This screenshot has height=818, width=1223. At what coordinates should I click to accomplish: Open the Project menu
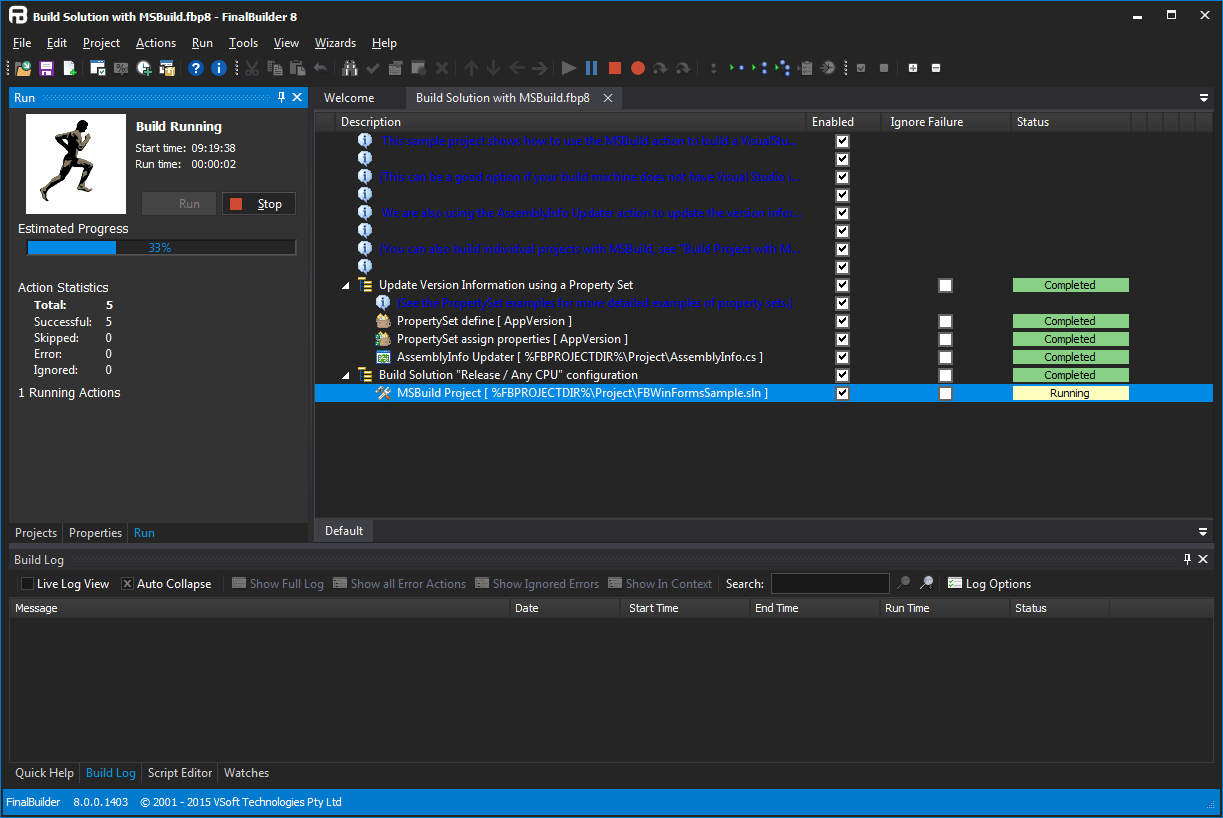(101, 43)
